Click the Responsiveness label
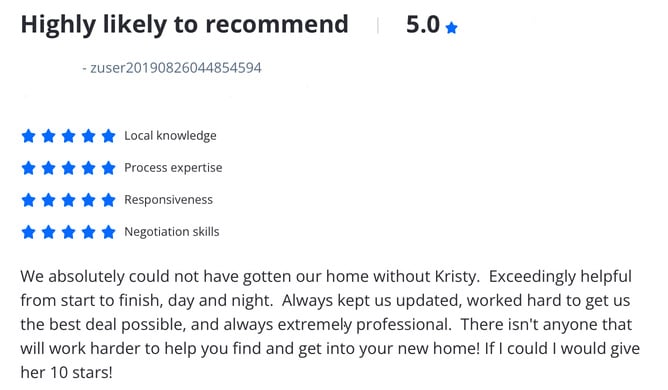Image resolution: width=668 pixels, height=390 pixels. click(x=168, y=200)
